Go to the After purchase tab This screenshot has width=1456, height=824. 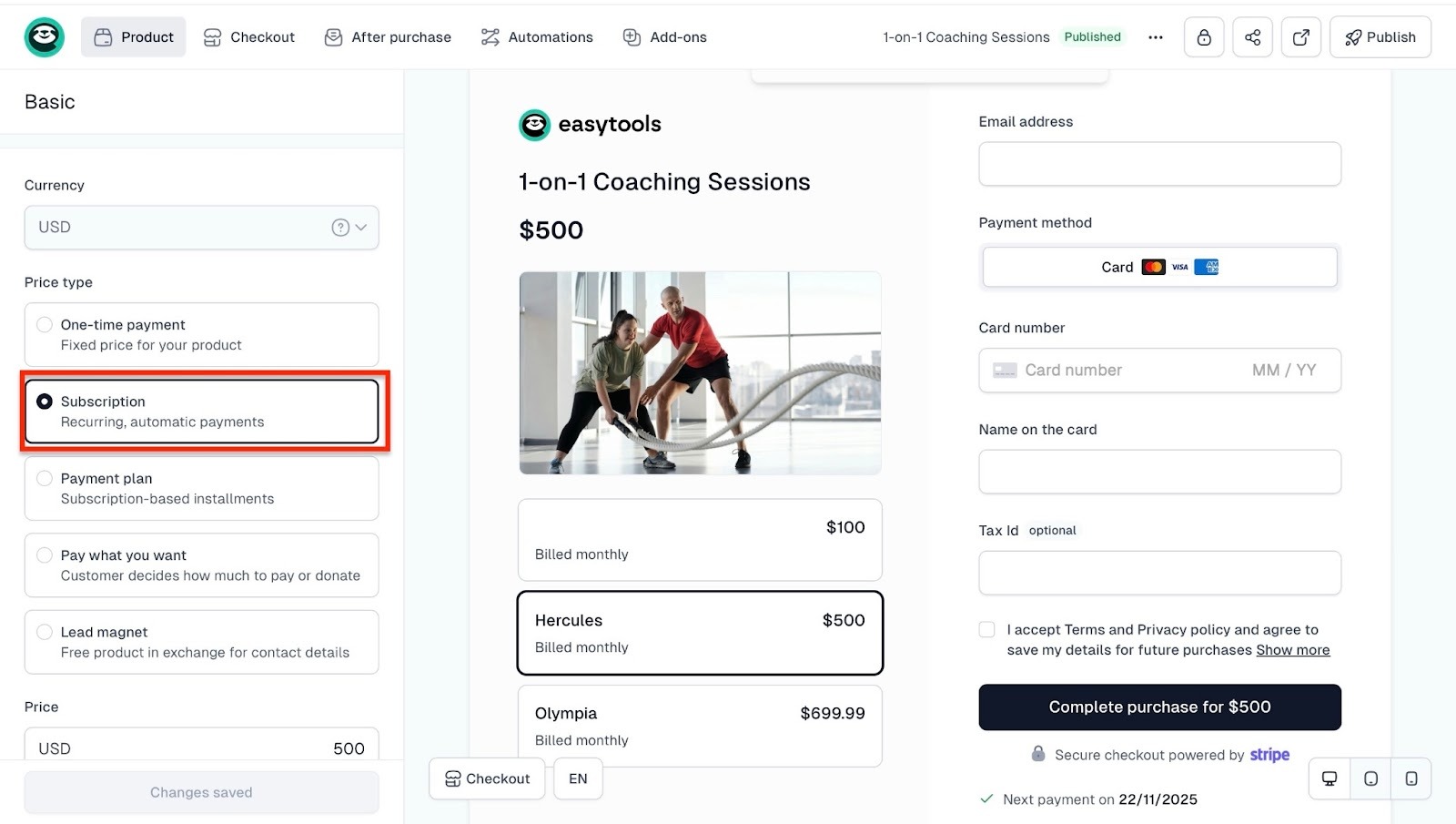pos(388,37)
